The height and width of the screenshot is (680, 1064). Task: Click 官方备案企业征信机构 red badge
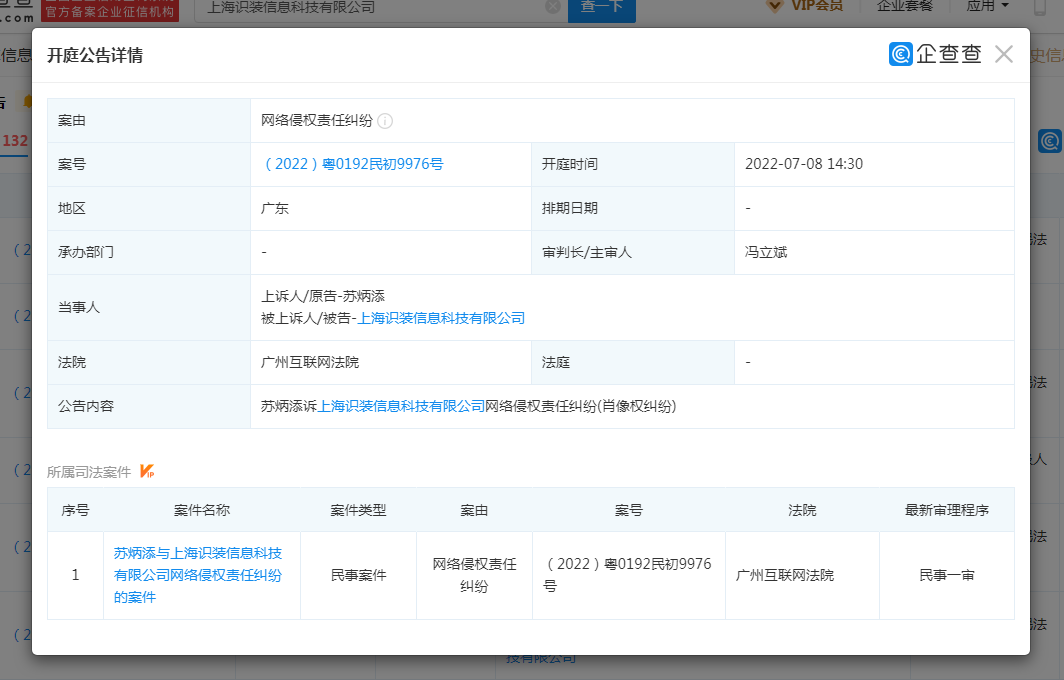110,10
